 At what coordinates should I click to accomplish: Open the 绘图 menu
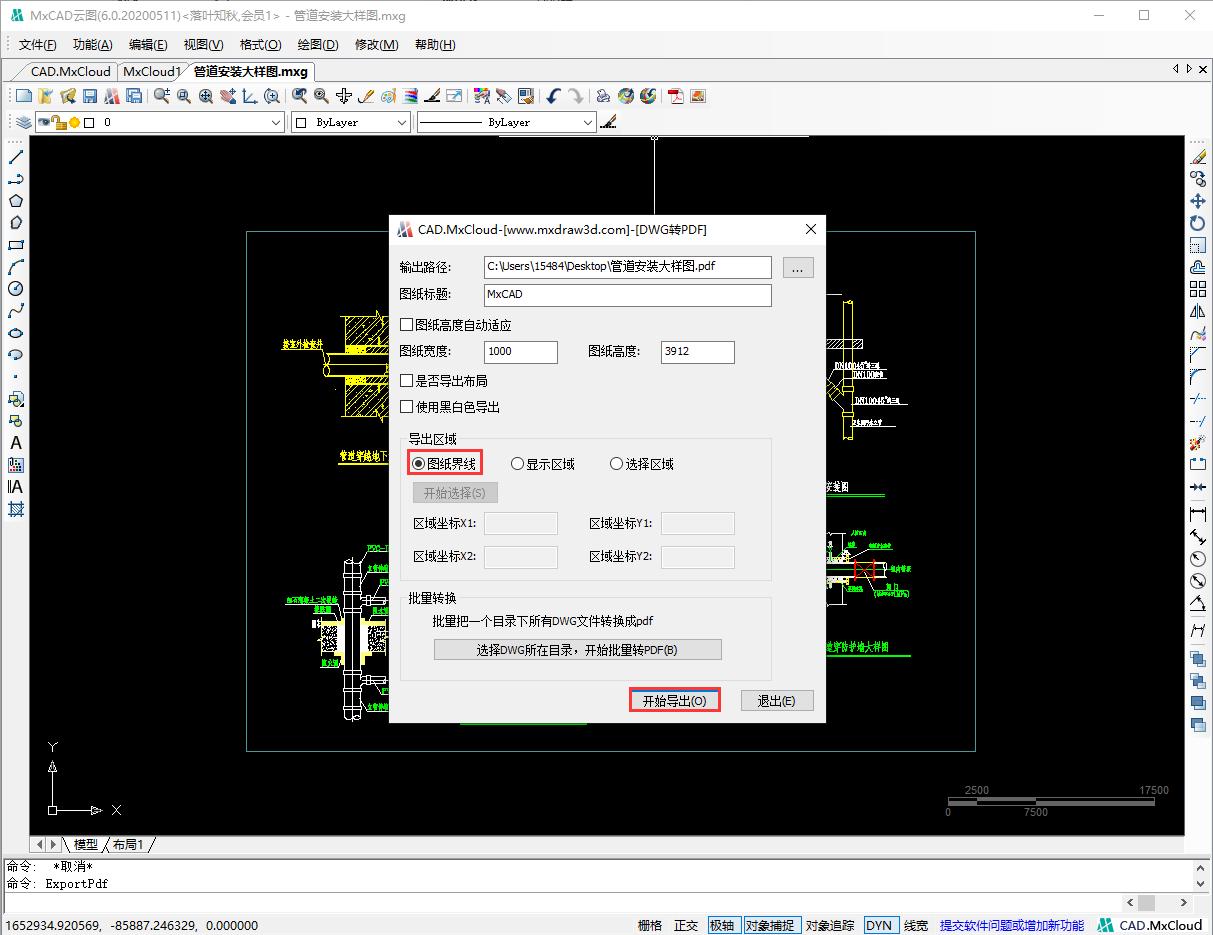point(317,44)
